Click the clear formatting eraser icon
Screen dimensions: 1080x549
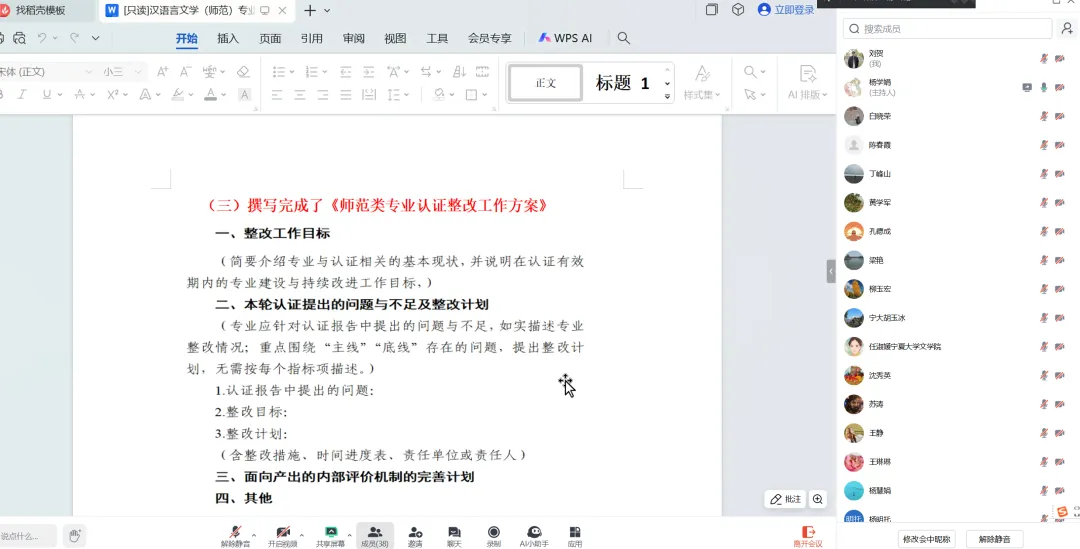point(243,72)
